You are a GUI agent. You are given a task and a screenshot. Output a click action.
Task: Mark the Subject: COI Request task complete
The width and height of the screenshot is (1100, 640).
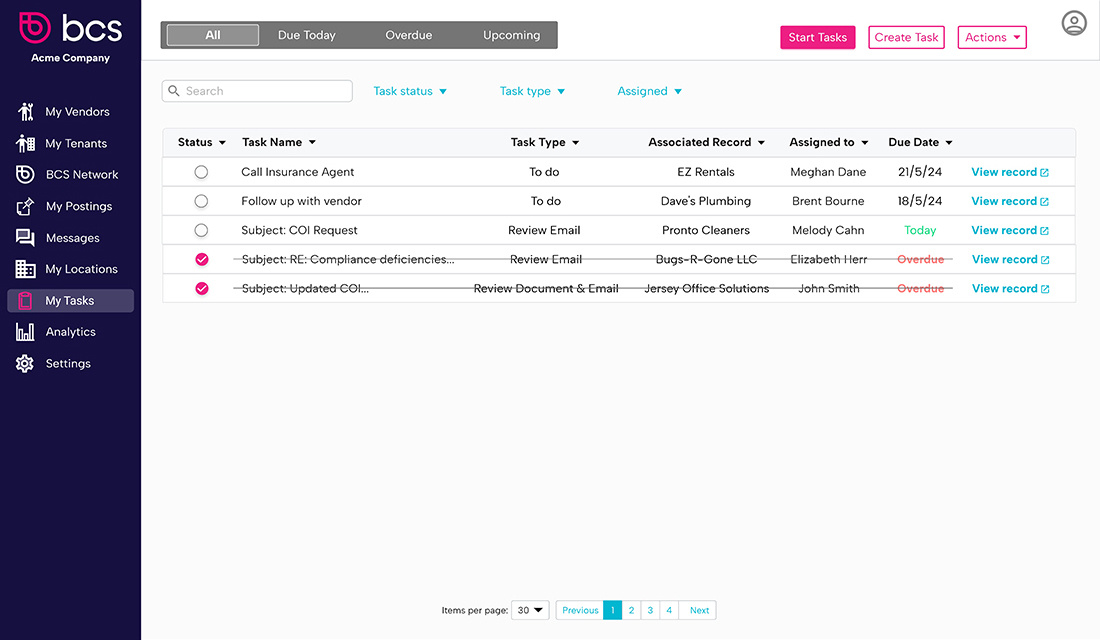coord(201,229)
